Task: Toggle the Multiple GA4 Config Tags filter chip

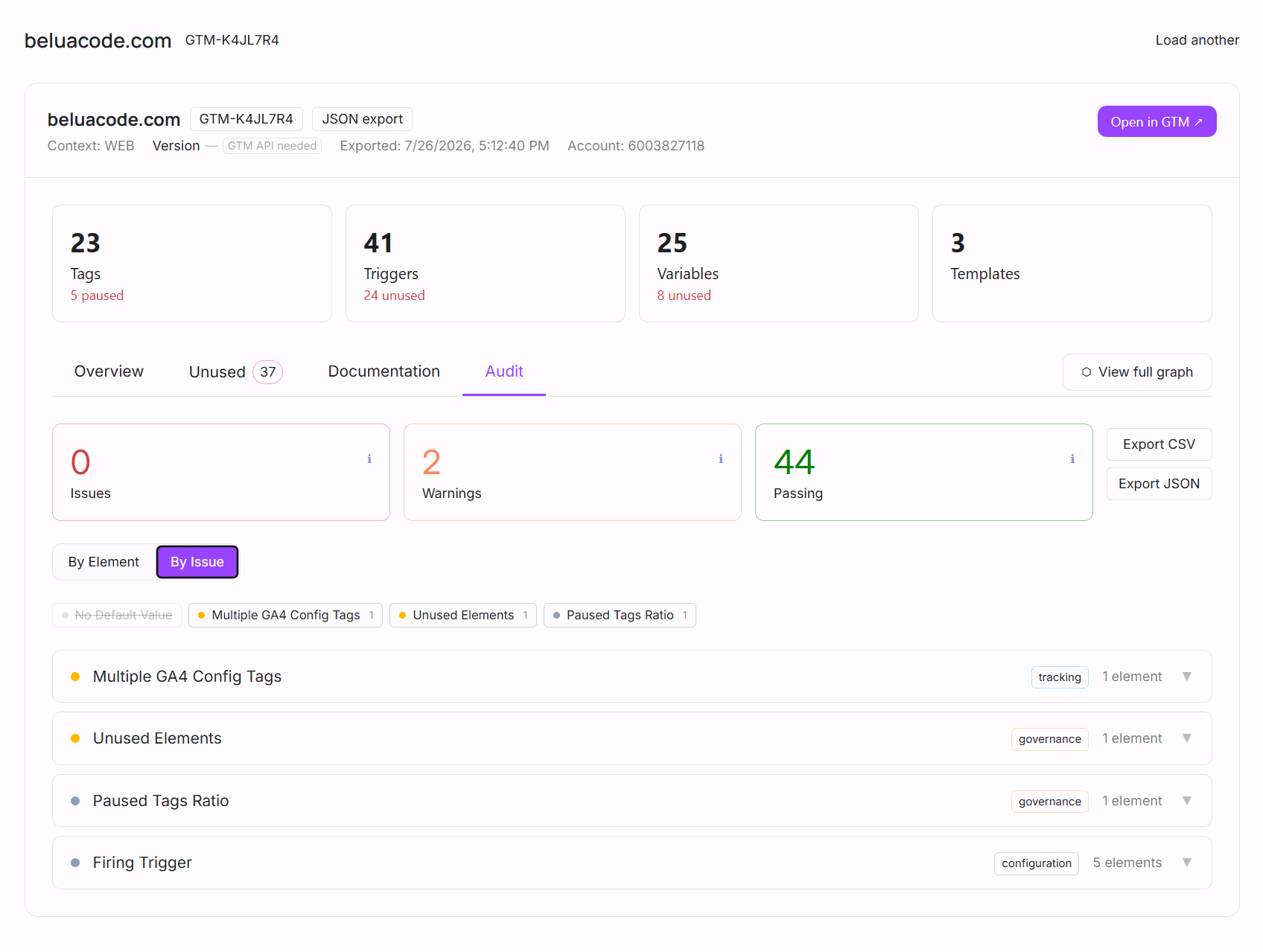Action: (286, 615)
